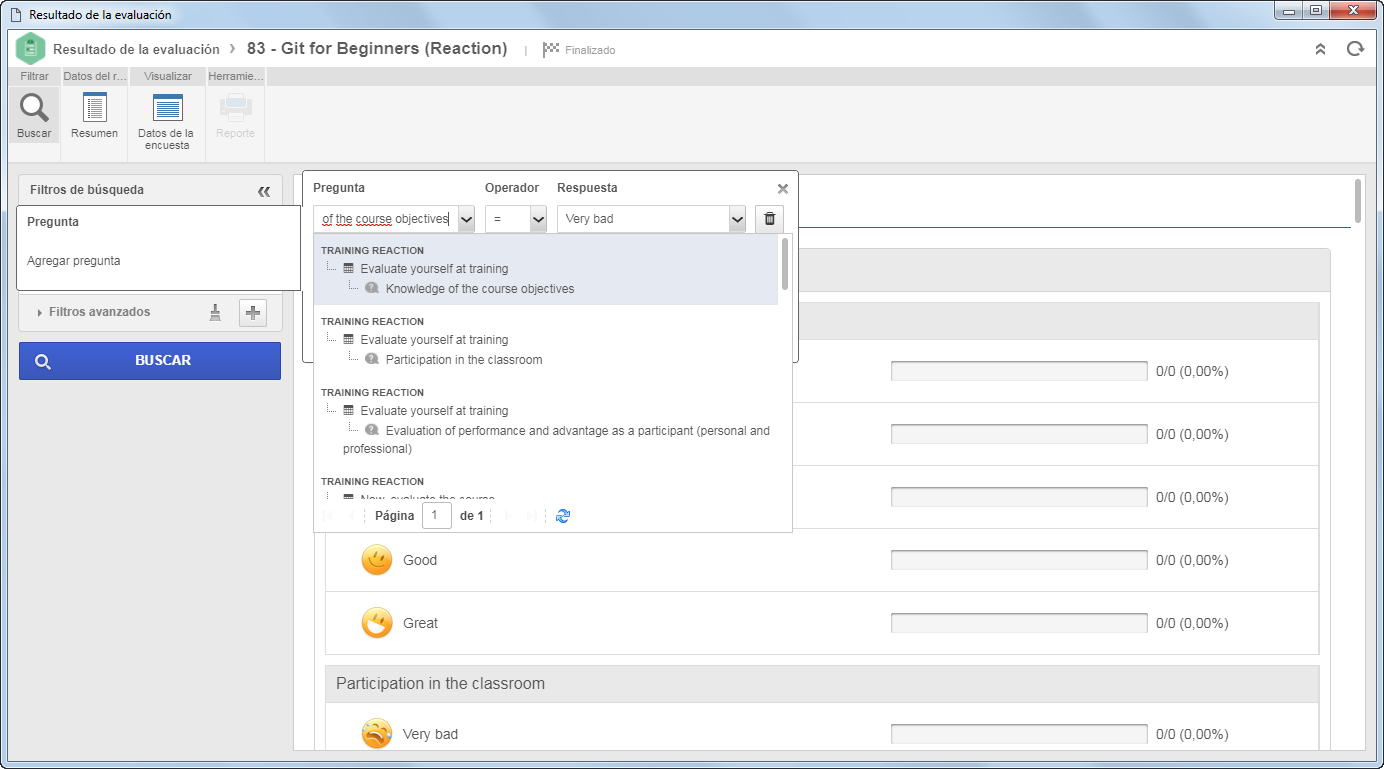
Task: Collapse the header with double up arrows
Action: (1320, 49)
